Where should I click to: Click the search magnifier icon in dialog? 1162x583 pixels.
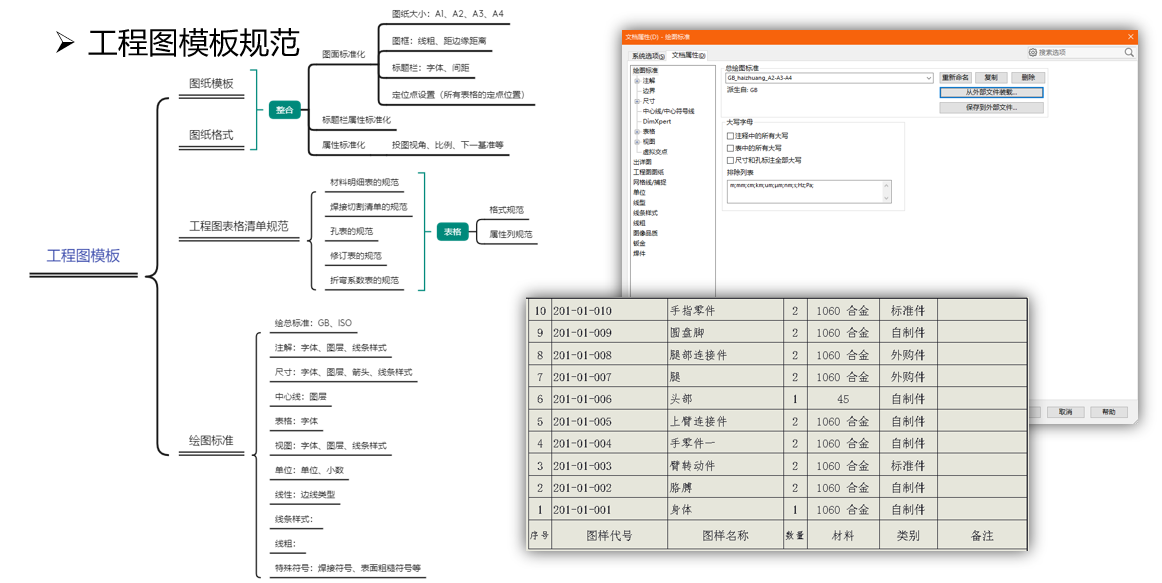tap(1129, 52)
